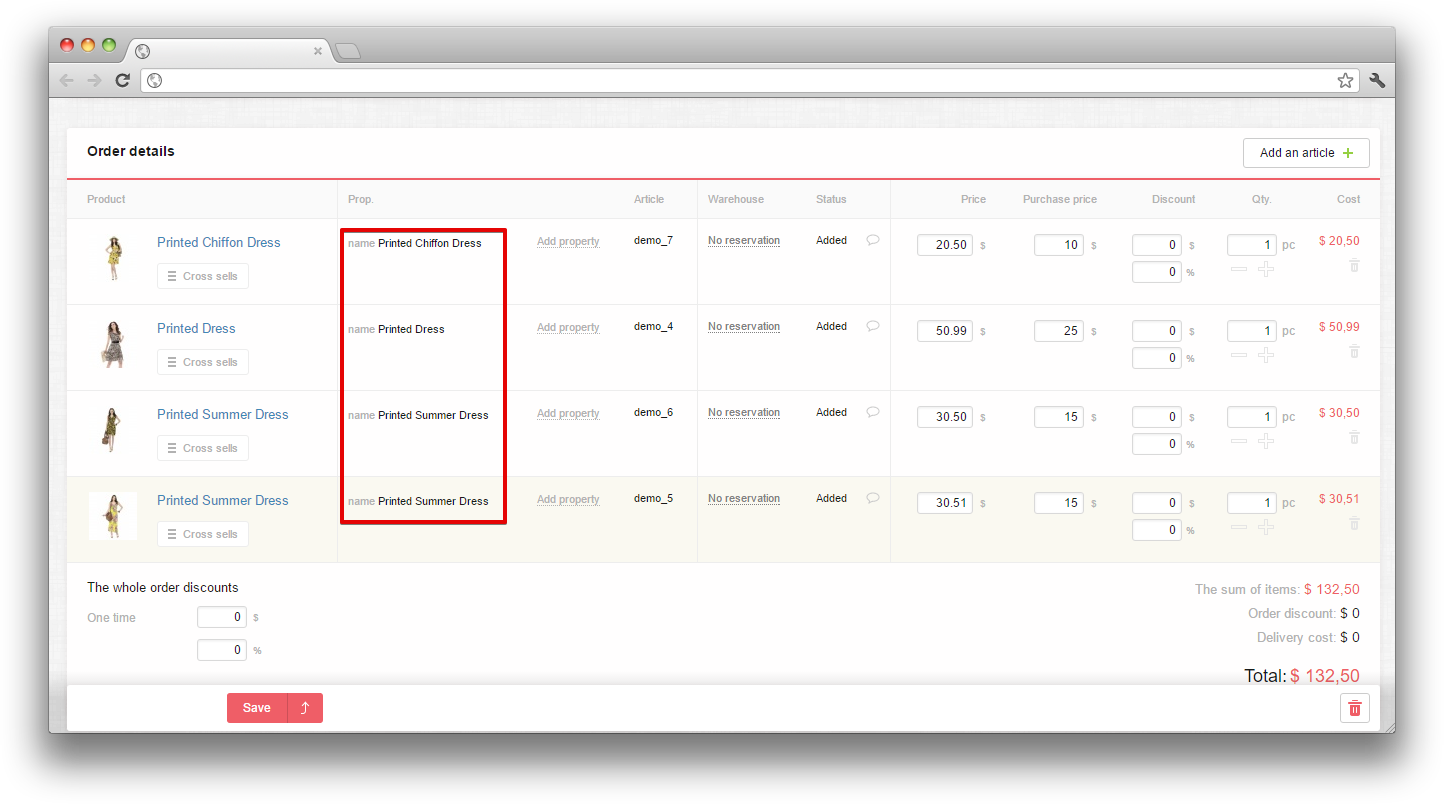Click One time percent discount field

pos(222,650)
